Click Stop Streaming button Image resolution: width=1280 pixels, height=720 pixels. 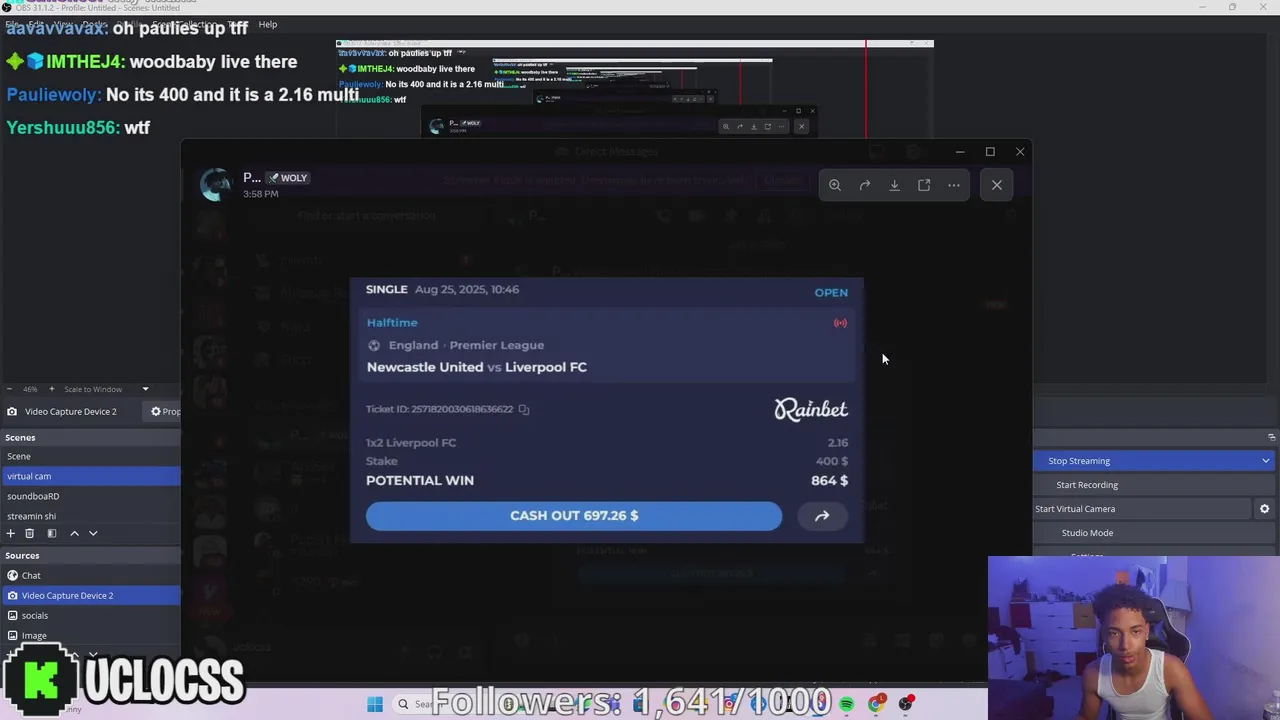coord(1146,461)
